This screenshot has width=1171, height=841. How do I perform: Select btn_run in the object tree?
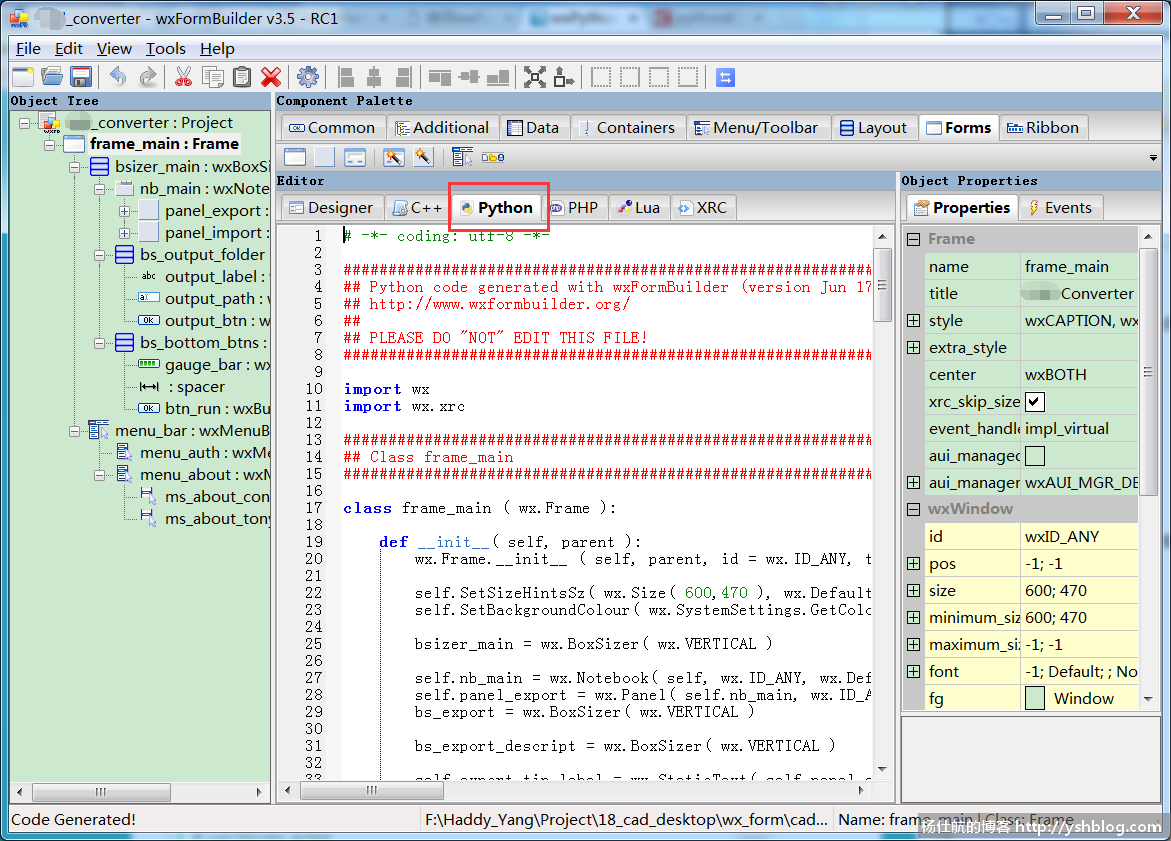coord(205,409)
